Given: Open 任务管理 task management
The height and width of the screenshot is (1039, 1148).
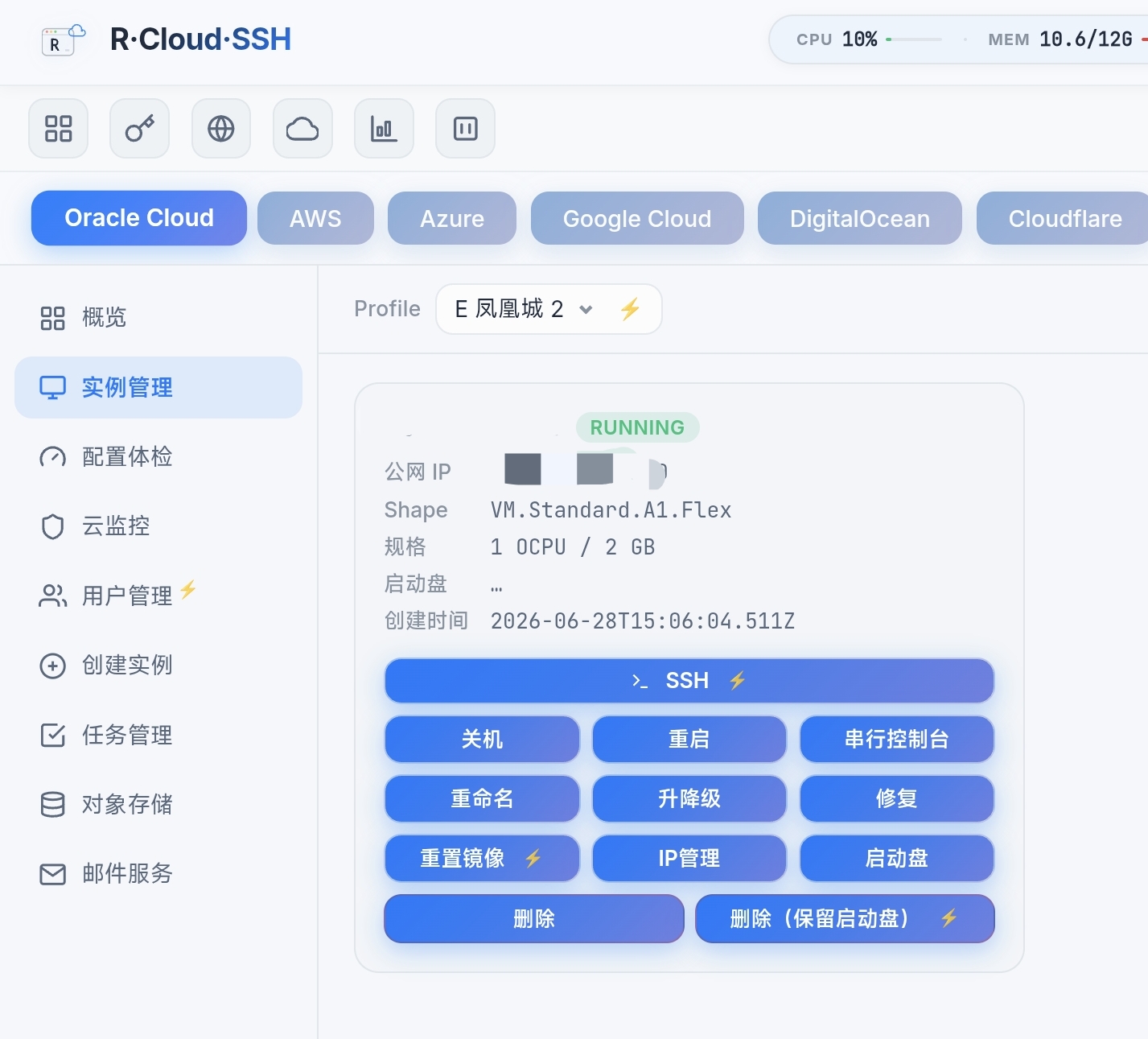Looking at the screenshot, I should (x=158, y=735).
